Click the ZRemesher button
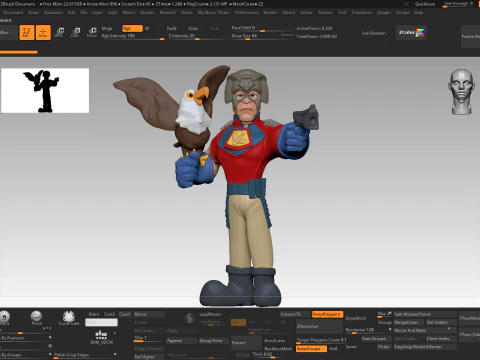Image resolution: width=480 pixels, height=360 pixels. click(x=319, y=326)
